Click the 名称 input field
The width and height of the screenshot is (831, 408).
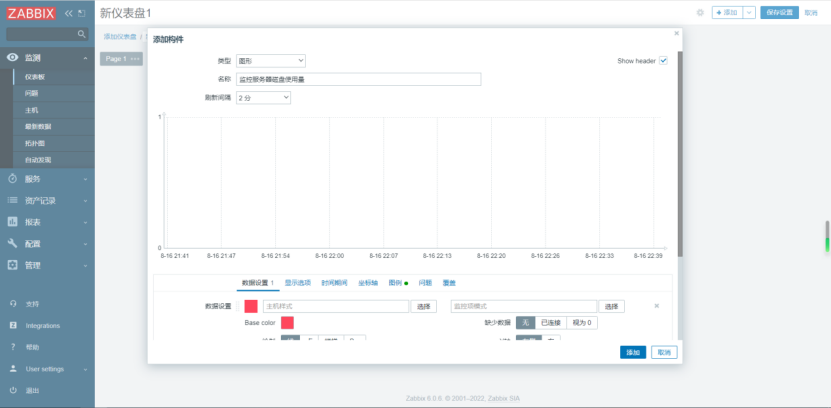pos(358,79)
